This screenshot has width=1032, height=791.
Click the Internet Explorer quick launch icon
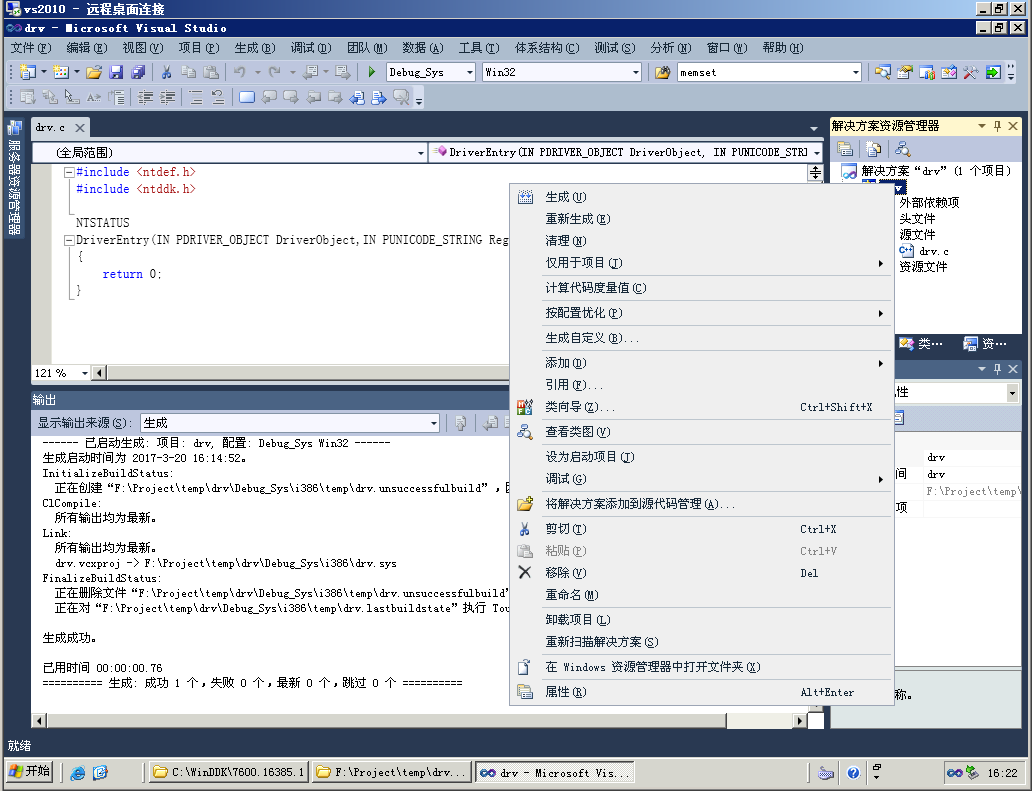coord(78,773)
